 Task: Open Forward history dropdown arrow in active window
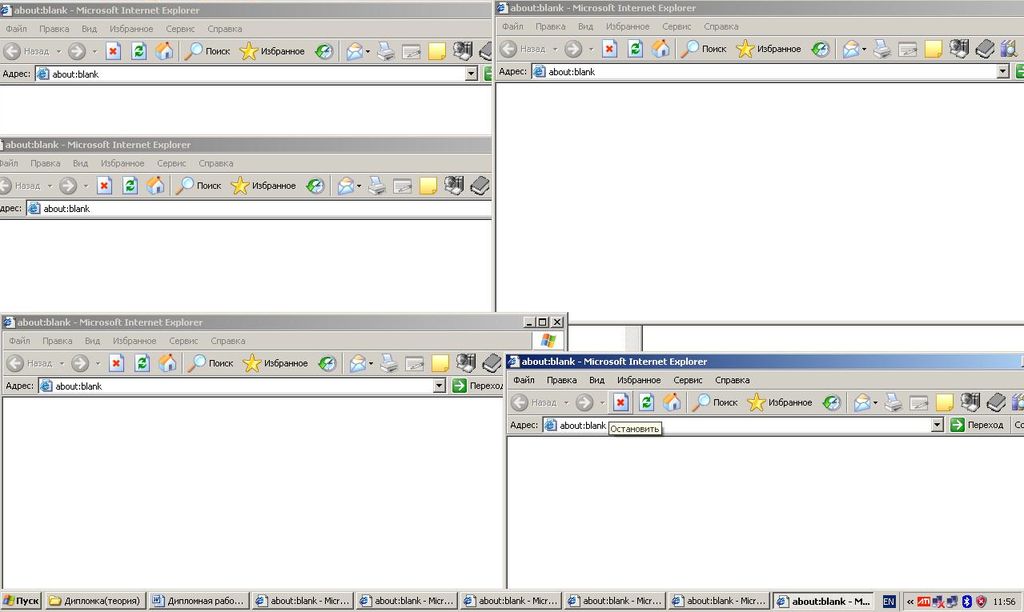(x=602, y=402)
